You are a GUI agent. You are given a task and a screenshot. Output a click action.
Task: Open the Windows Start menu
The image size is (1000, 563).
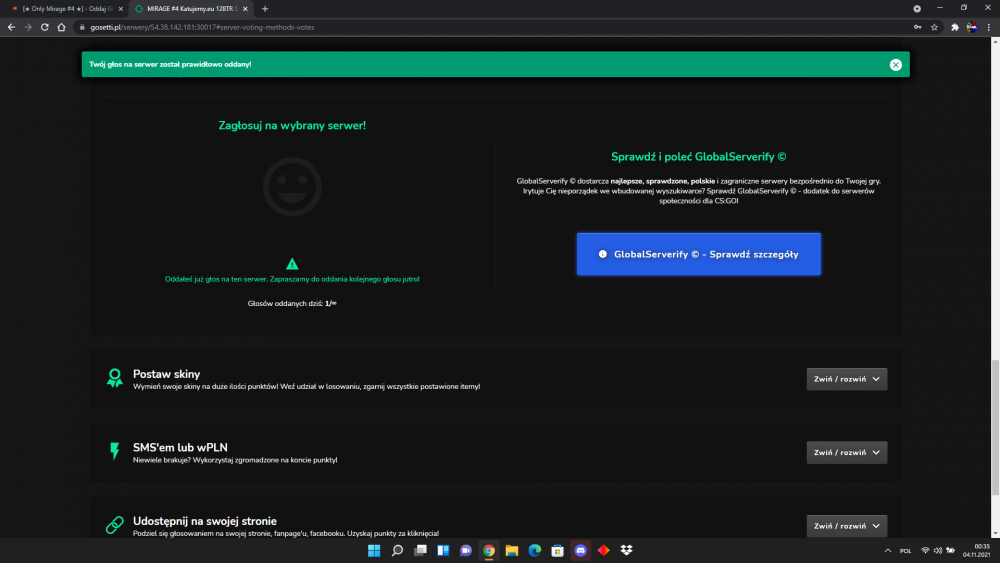coord(374,550)
